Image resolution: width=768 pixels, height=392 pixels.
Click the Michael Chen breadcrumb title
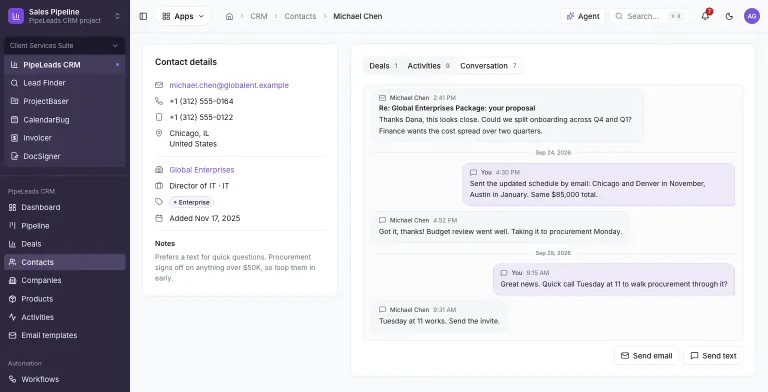point(358,16)
